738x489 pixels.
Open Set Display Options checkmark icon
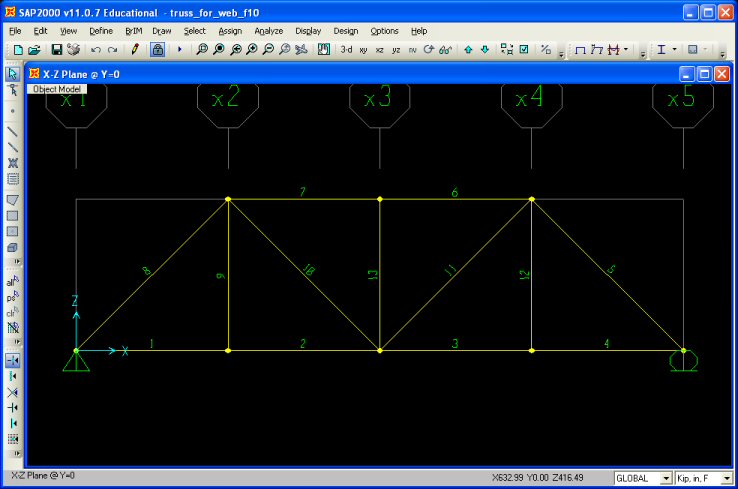tap(524, 49)
